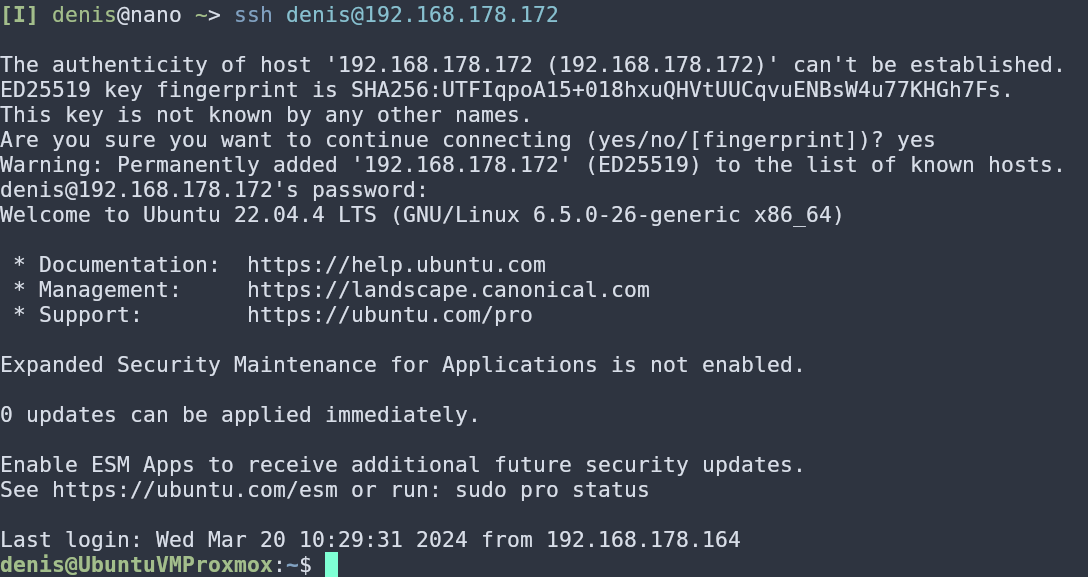Screen dimensions: 1088x577
Task: Click the '0 updates can be applied' line
Action: (x=239, y=415)
